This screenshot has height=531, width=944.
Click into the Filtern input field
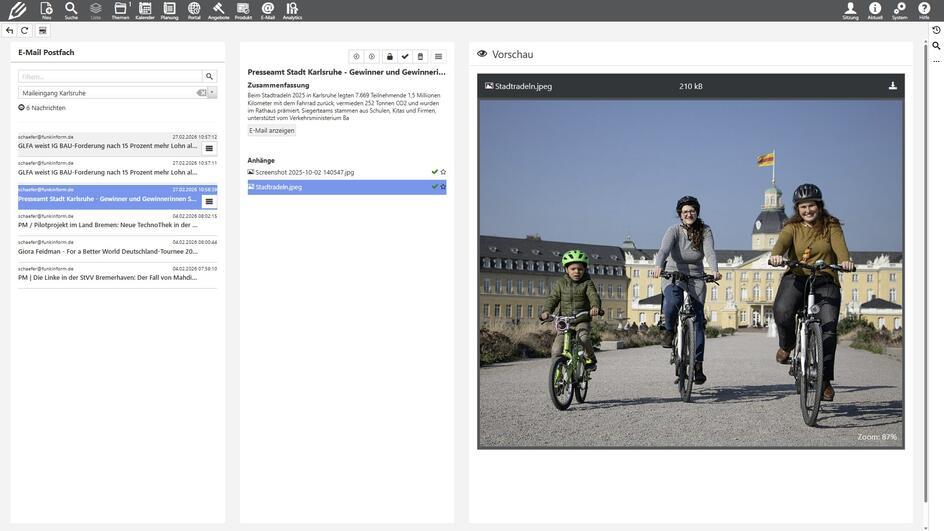pyautogui.click(x=110, y=76)
